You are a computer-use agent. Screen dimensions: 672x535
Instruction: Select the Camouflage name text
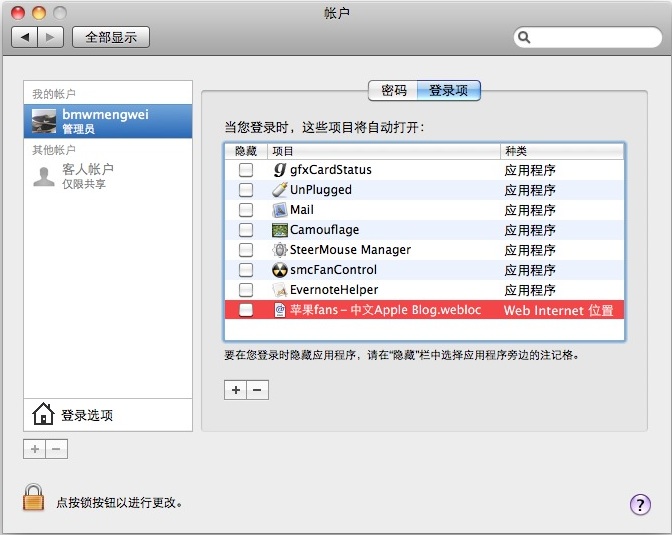coord(324,230)
